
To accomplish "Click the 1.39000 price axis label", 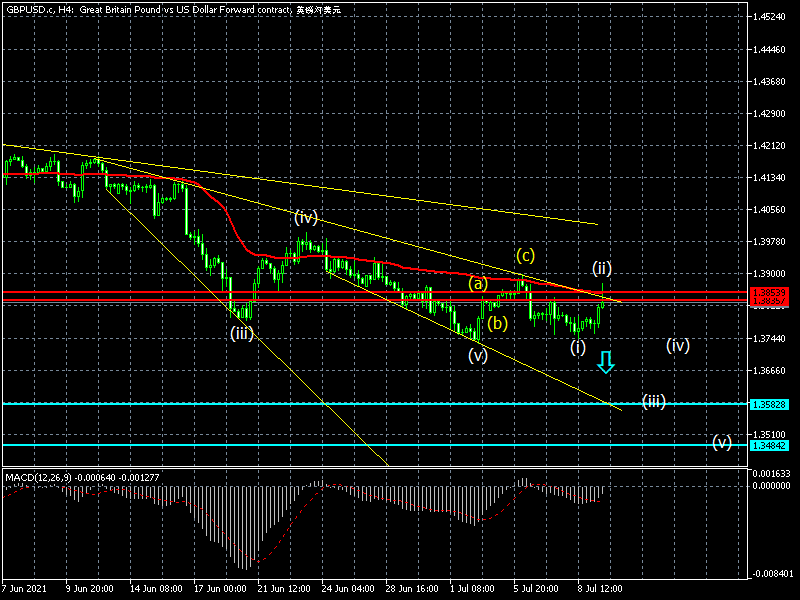I will pyautogui.click(x=769, y=273).
